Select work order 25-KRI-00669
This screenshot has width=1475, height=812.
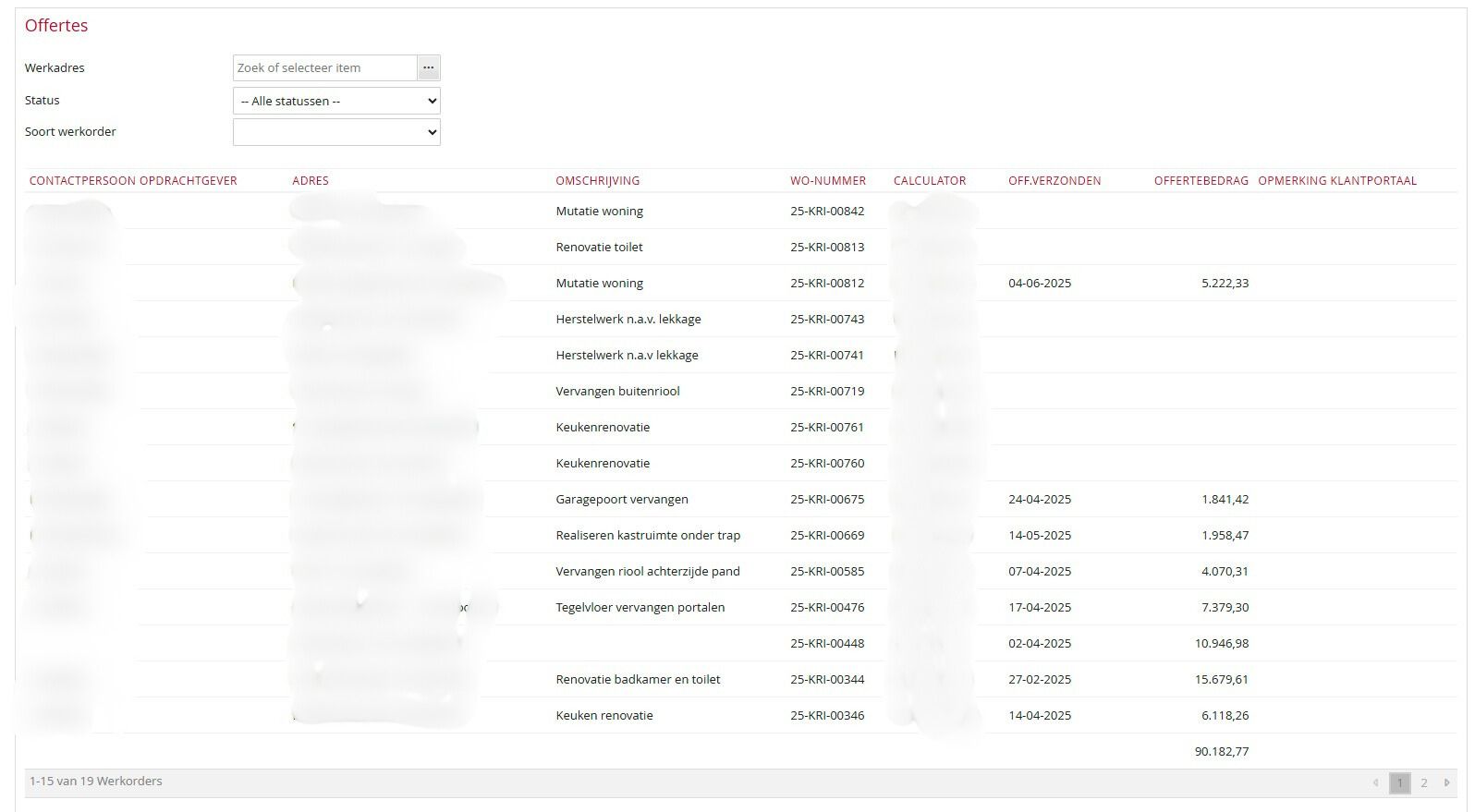point(827,536)
